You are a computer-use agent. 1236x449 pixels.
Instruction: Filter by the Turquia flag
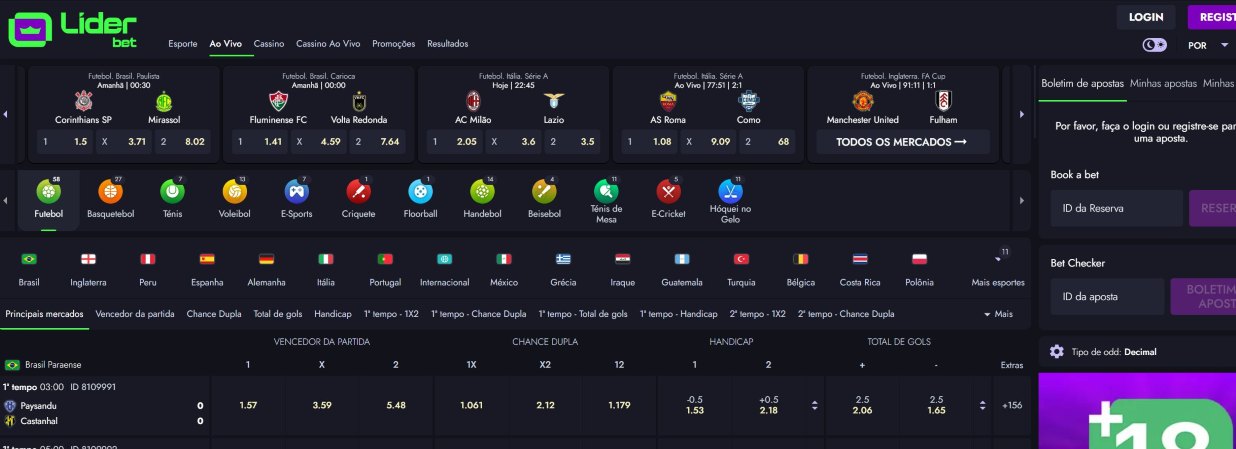point(741,258)
